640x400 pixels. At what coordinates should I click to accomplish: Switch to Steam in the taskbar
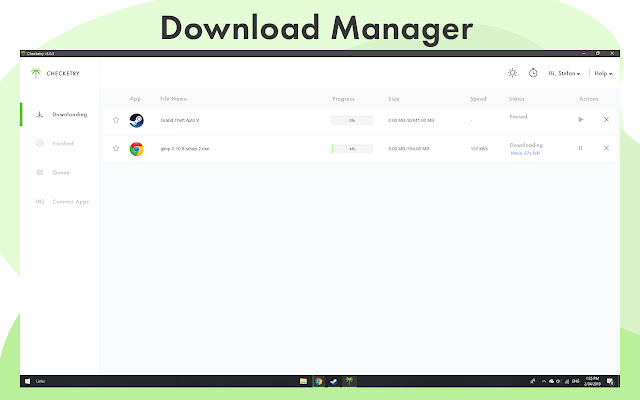[334, 381]
